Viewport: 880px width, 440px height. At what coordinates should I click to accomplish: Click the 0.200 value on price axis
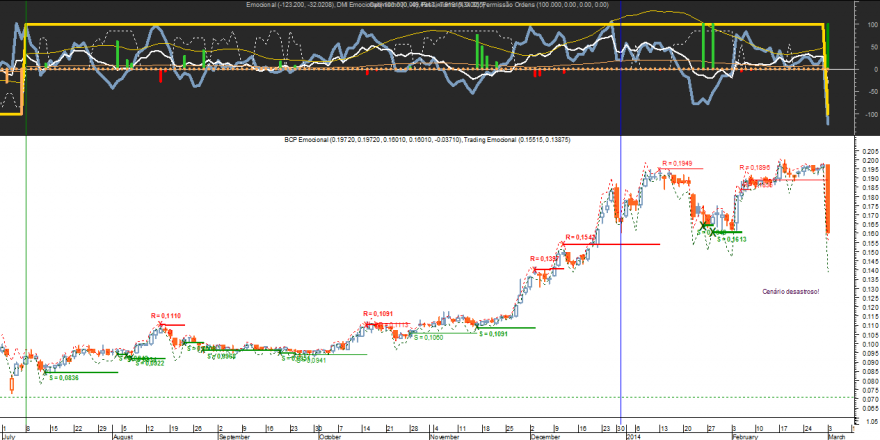click(x=867, y=160)
